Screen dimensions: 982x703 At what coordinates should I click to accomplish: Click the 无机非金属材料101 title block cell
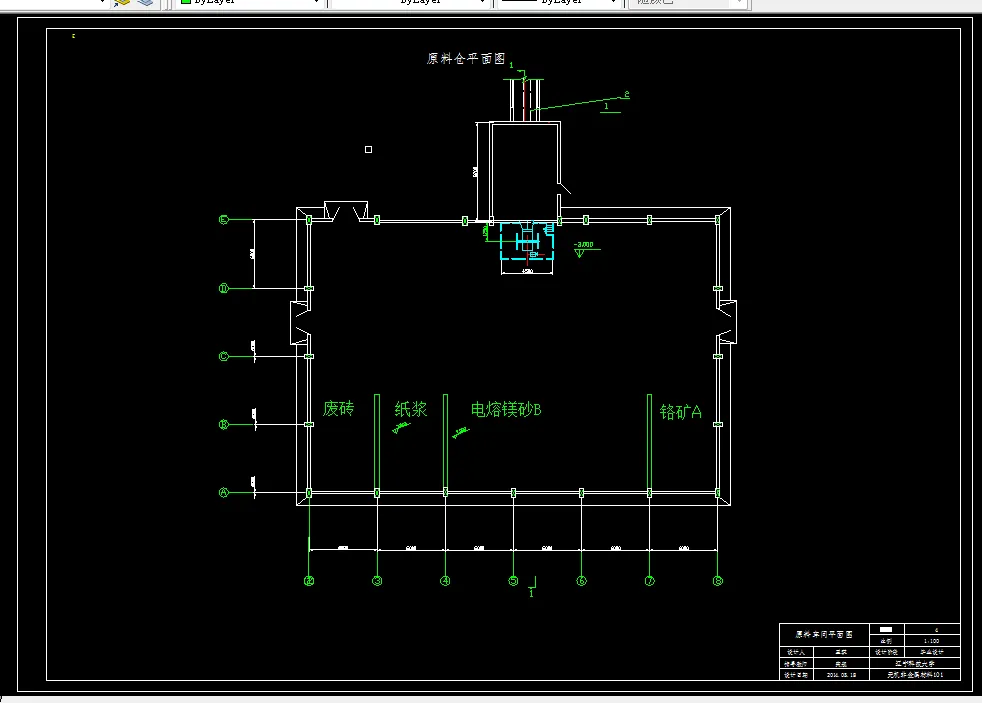pos(915,675)
